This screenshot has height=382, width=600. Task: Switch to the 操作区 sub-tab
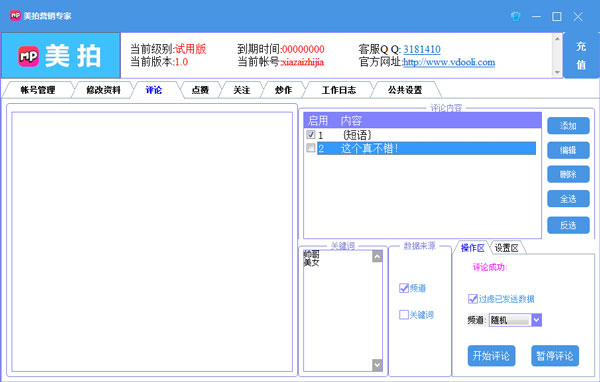point(472,248)
